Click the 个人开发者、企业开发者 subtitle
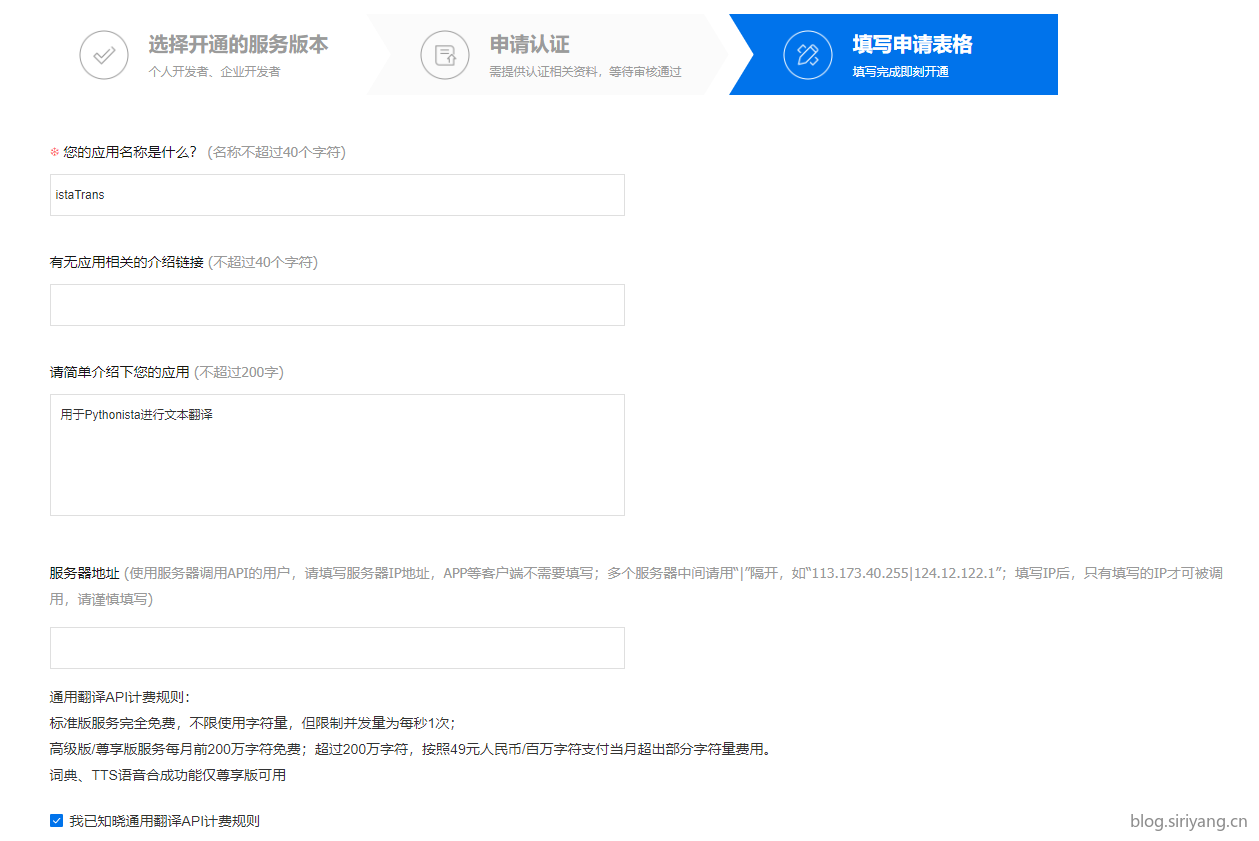Image resolution: width=1259 pixels, height=841 pixels. [x=214, y=72]
